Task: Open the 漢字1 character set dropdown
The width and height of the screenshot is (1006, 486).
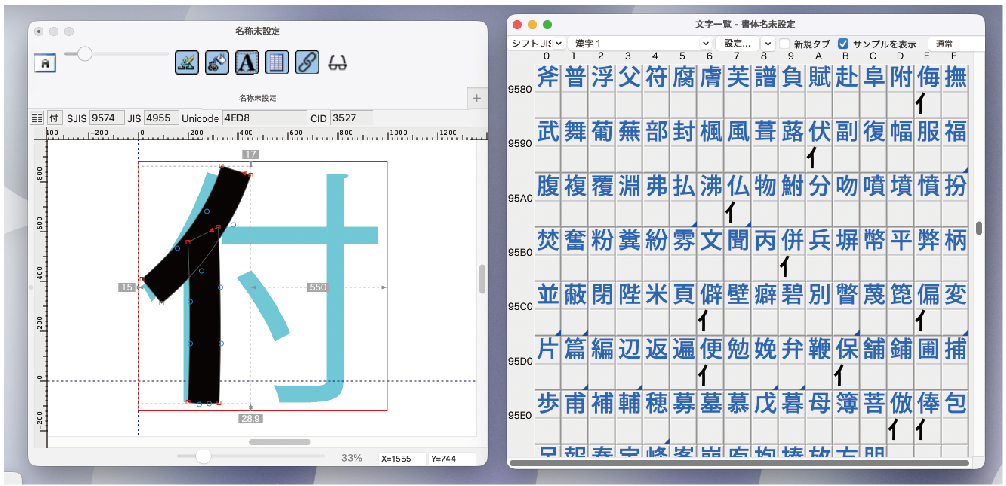Action: coord(641,44)
